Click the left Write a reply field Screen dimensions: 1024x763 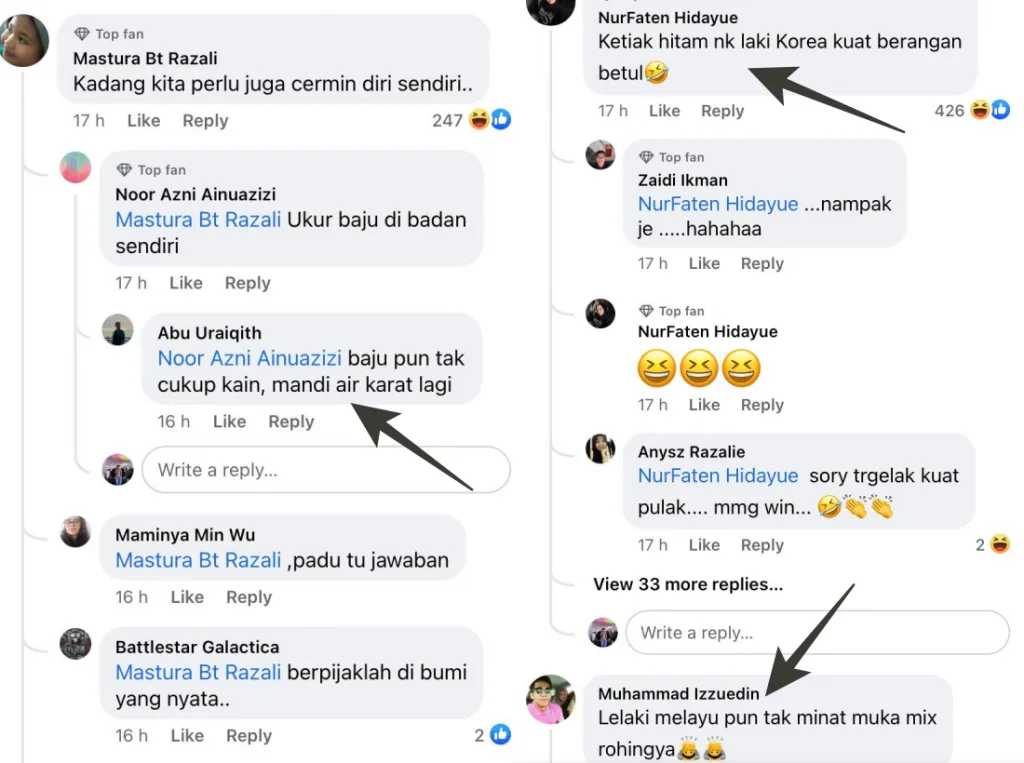[325, 470]
